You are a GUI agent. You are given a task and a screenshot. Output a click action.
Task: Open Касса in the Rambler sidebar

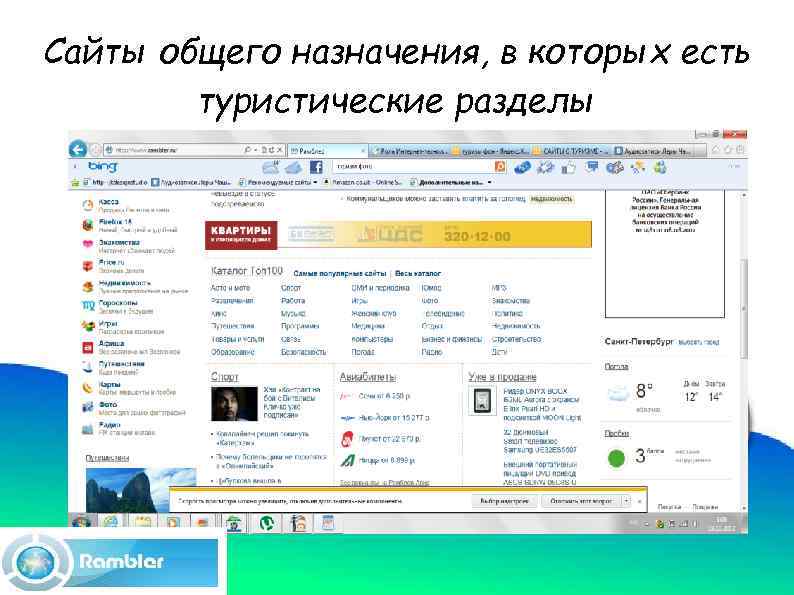point(108,202)
